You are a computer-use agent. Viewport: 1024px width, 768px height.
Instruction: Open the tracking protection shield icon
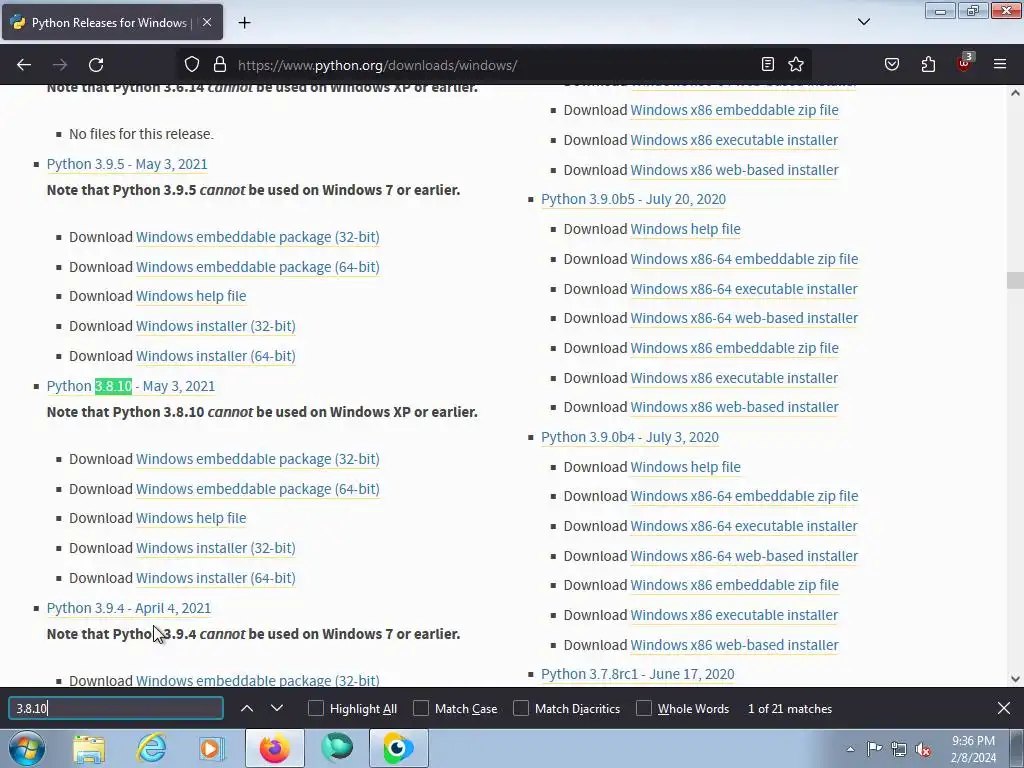coord(191,65)
